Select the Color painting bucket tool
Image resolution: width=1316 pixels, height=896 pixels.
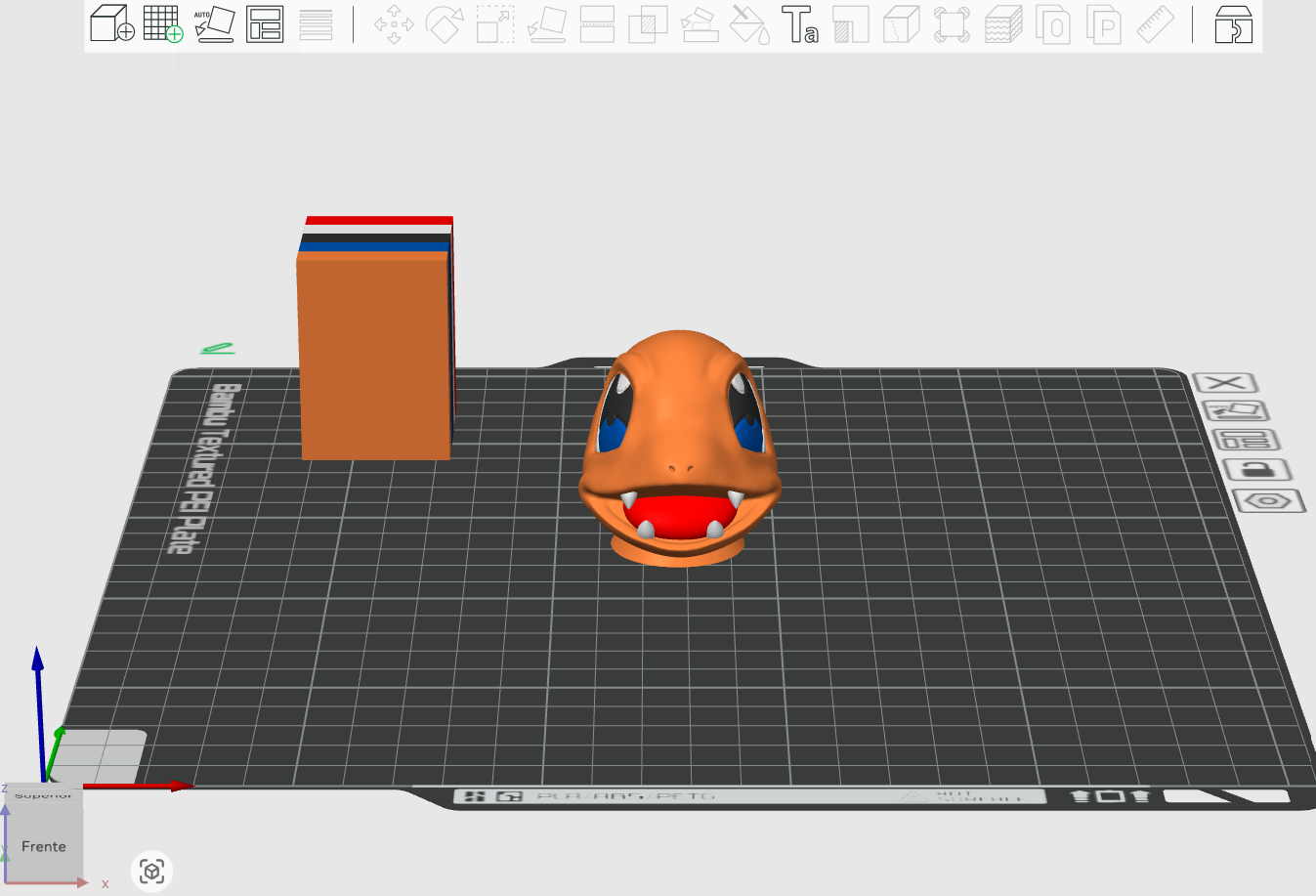click(749, 23)
